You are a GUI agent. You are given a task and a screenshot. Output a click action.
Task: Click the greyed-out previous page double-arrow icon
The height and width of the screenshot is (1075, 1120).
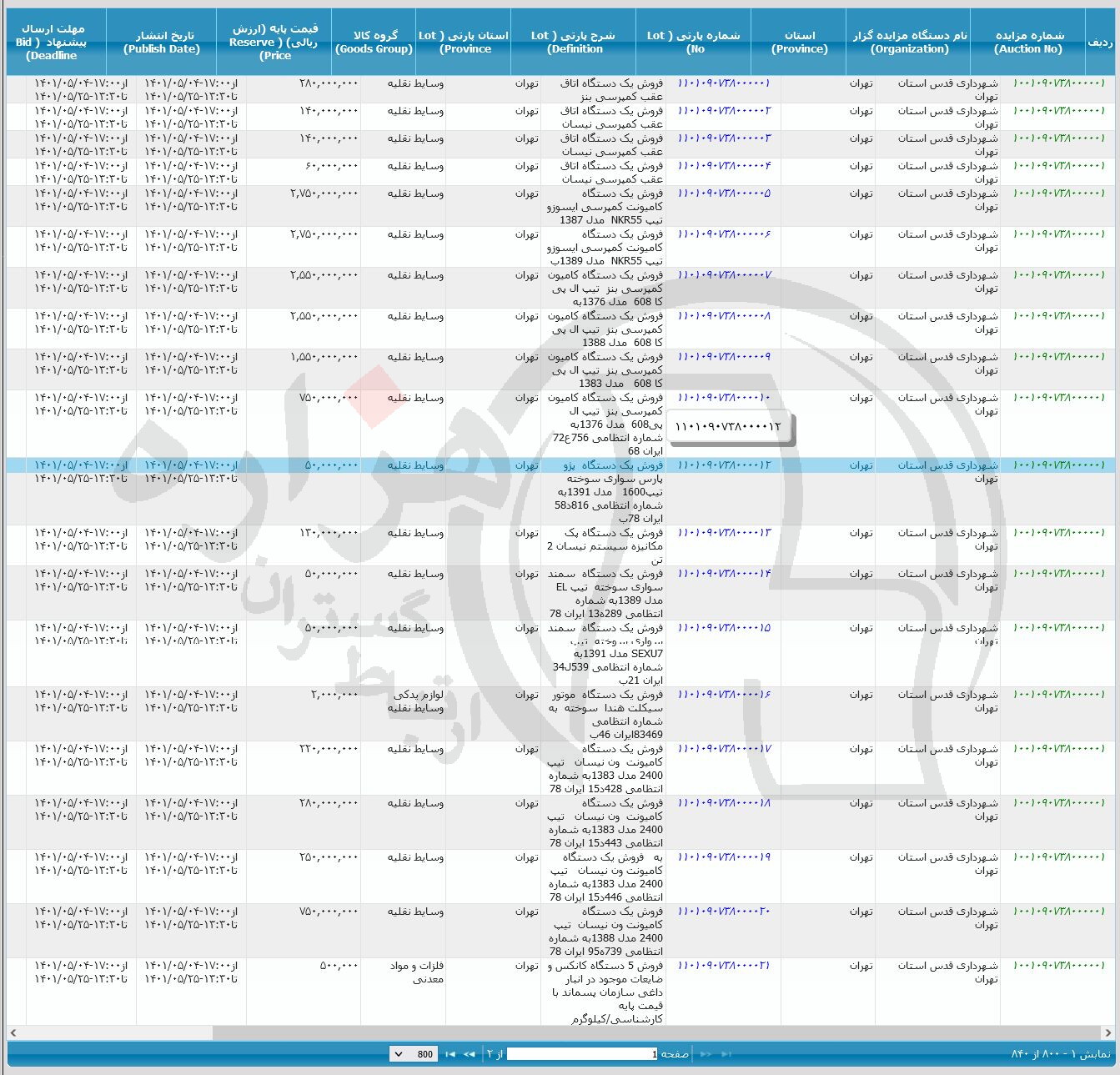706,1054
